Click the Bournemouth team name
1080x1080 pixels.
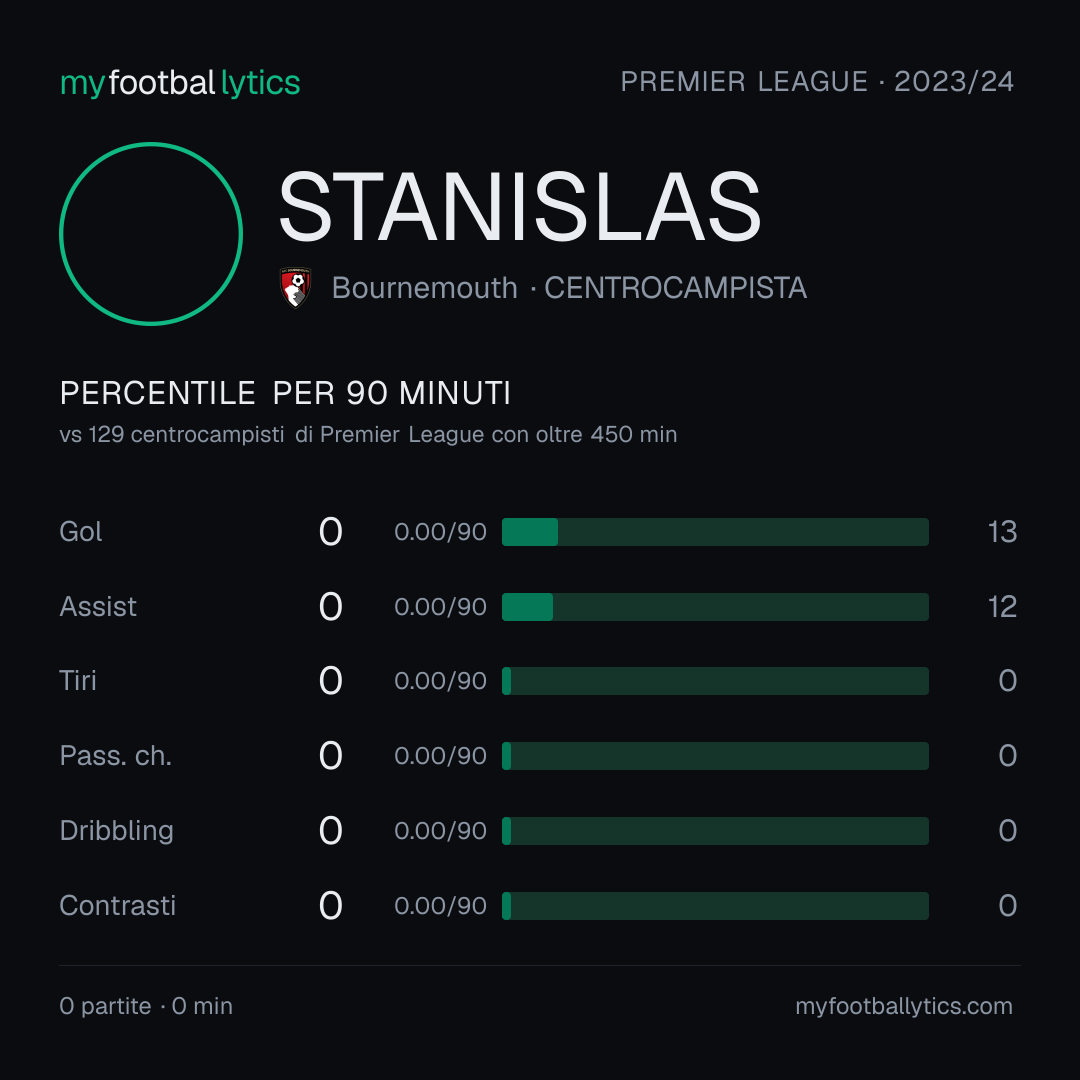[424, 288]
